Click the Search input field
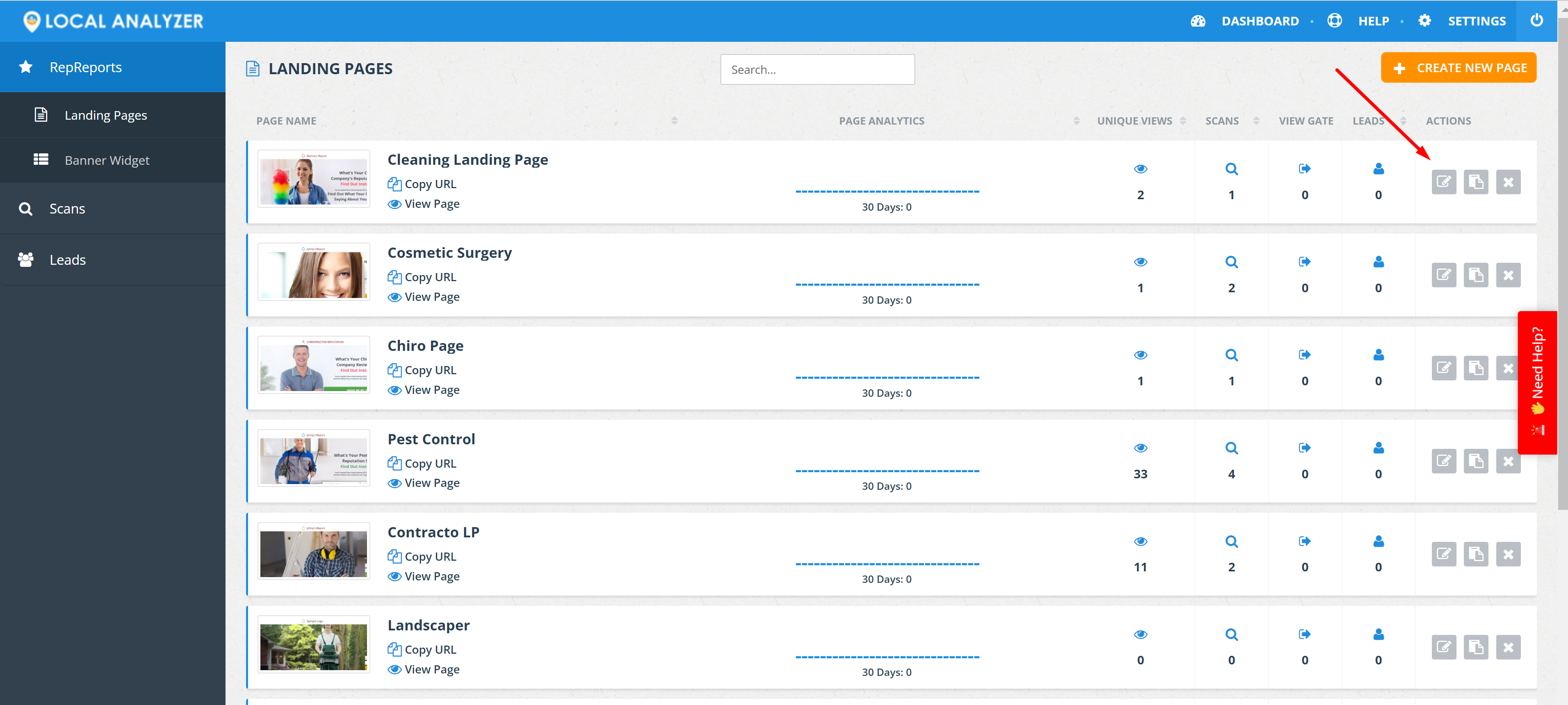The image size is (1568, 705). click(817, 69)
